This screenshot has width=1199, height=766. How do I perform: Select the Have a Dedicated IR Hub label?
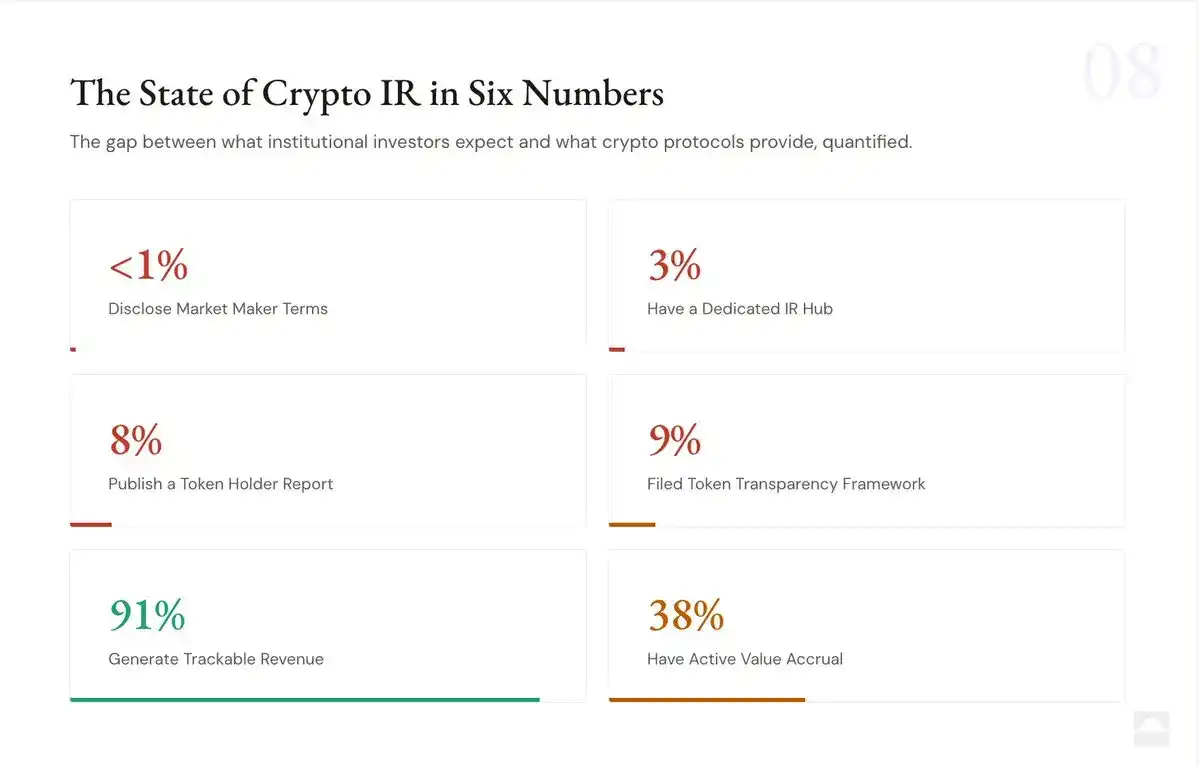pos(740,309)
